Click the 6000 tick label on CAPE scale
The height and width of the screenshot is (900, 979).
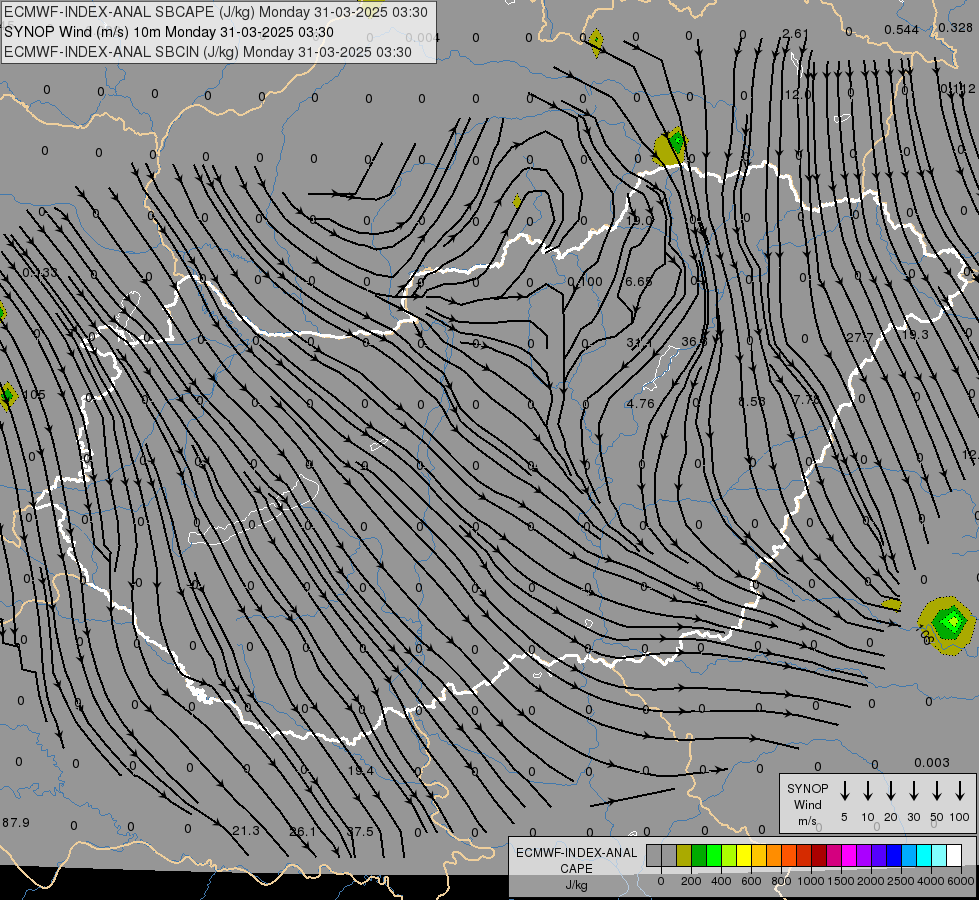[960, 881]
